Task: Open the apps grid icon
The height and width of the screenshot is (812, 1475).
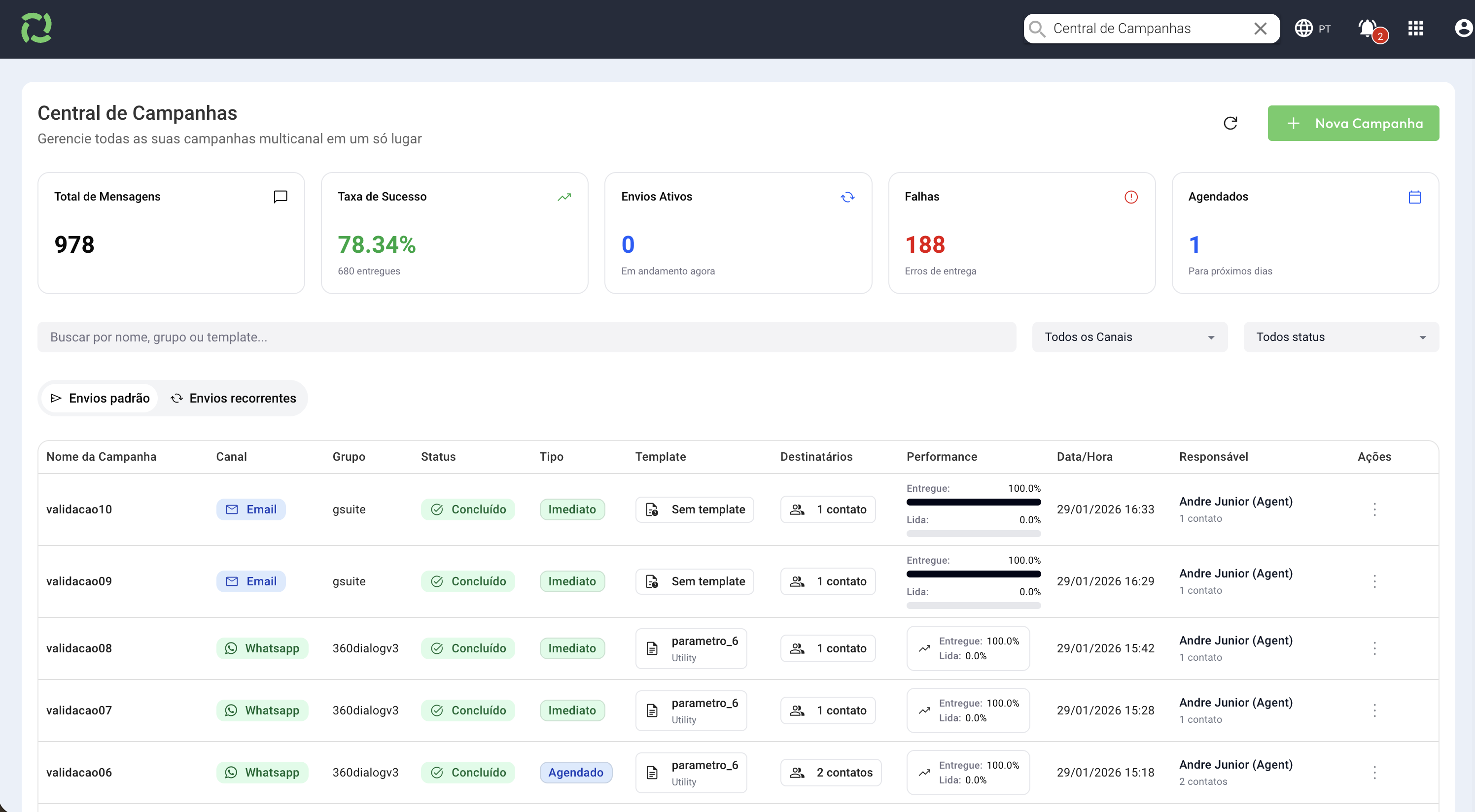Action: 1416,29
